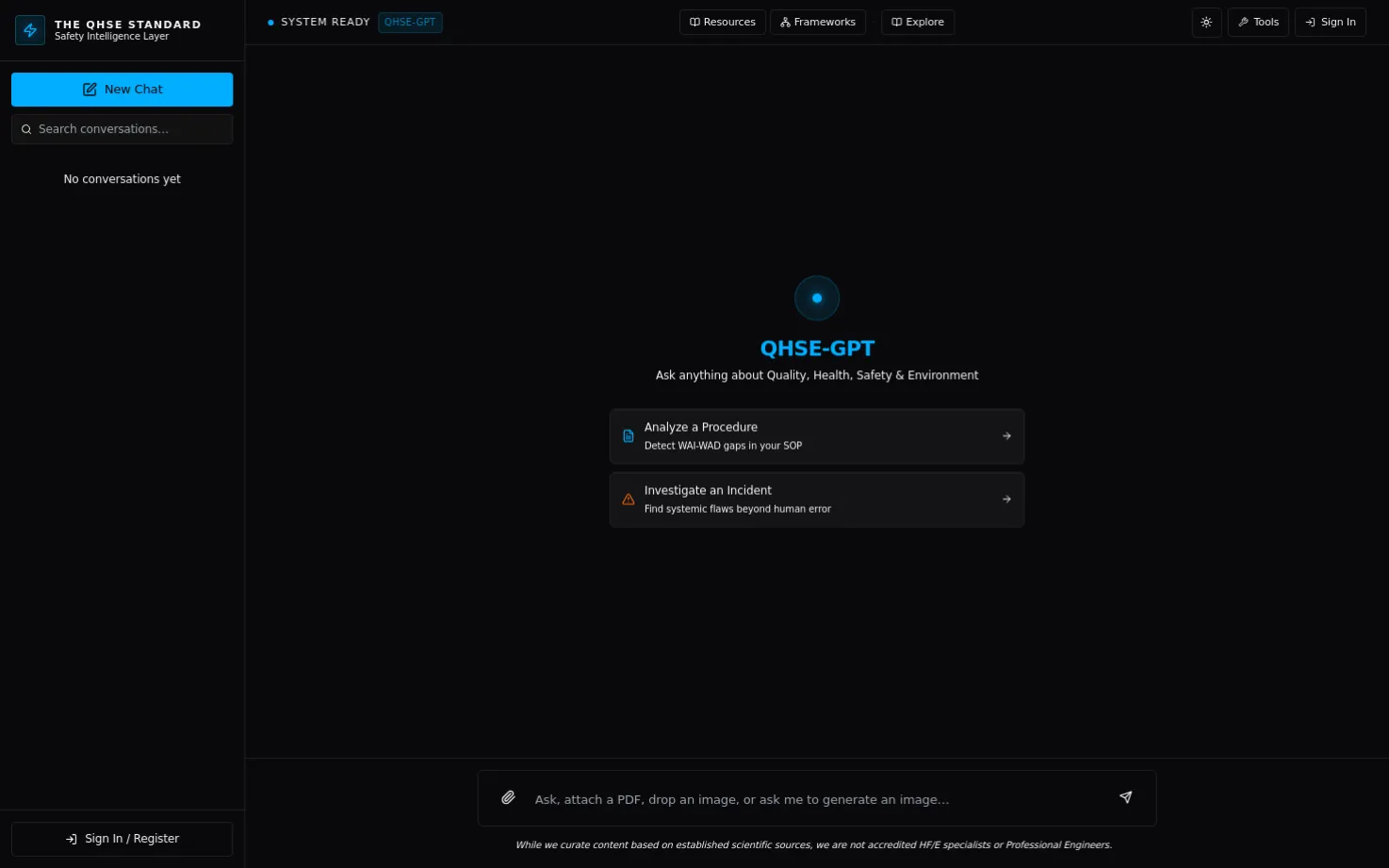Click Sign In in the top bar
This screenshot has width=1389, height=868.
click(1331, 23)
